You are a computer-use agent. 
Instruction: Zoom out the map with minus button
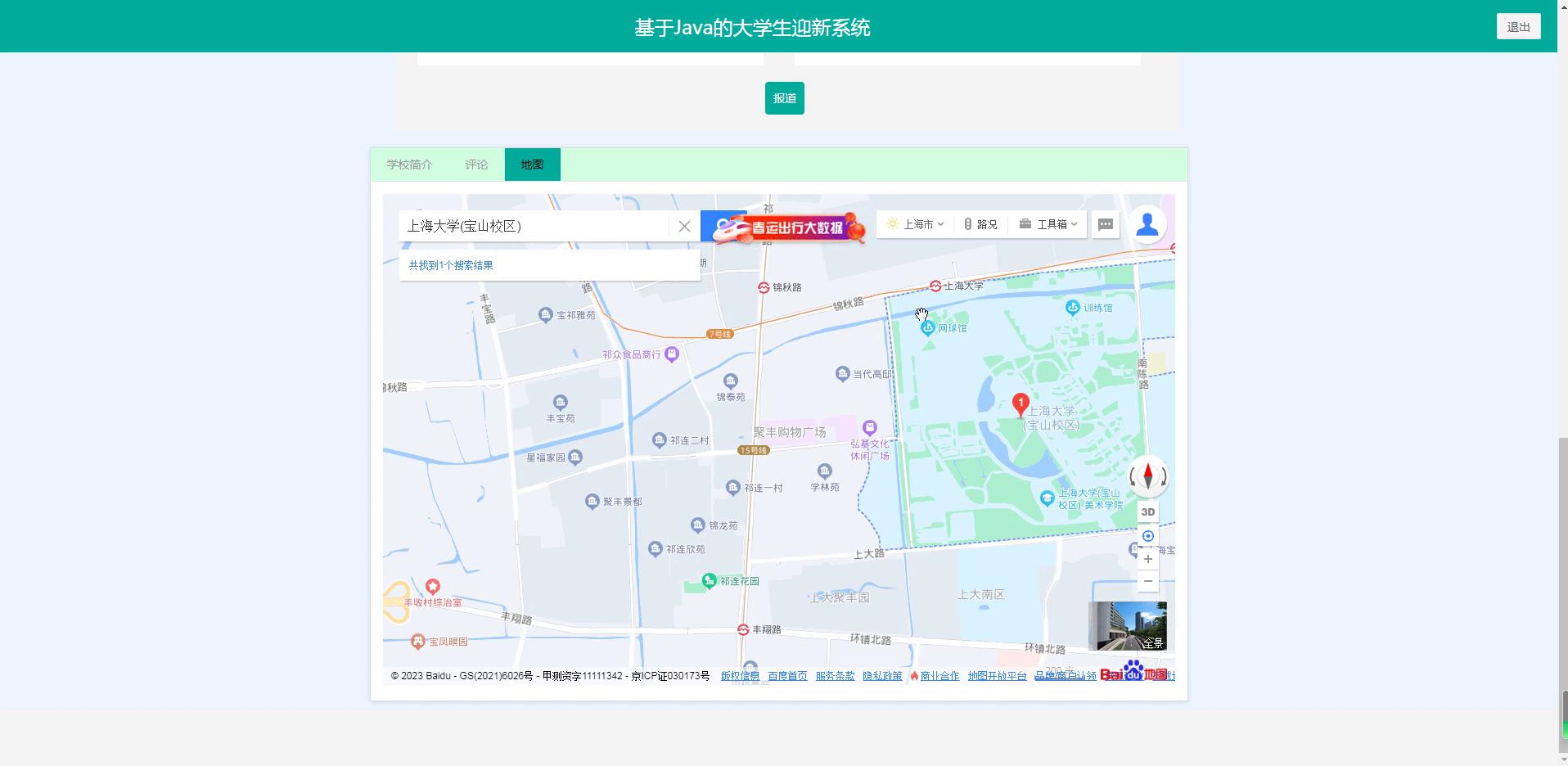pos(1148,581)
